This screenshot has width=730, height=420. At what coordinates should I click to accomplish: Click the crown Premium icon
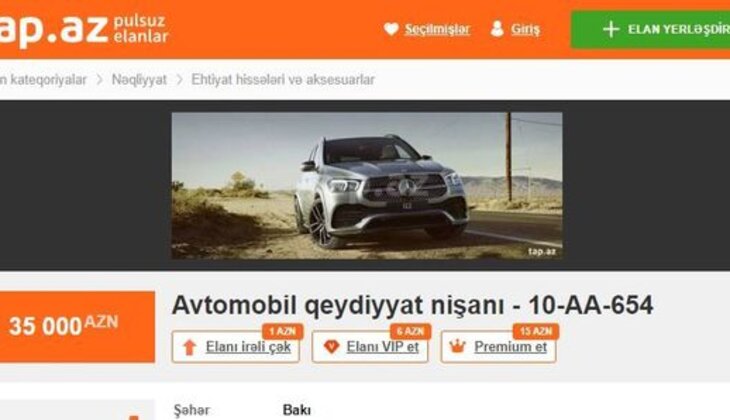click(458, 346)
